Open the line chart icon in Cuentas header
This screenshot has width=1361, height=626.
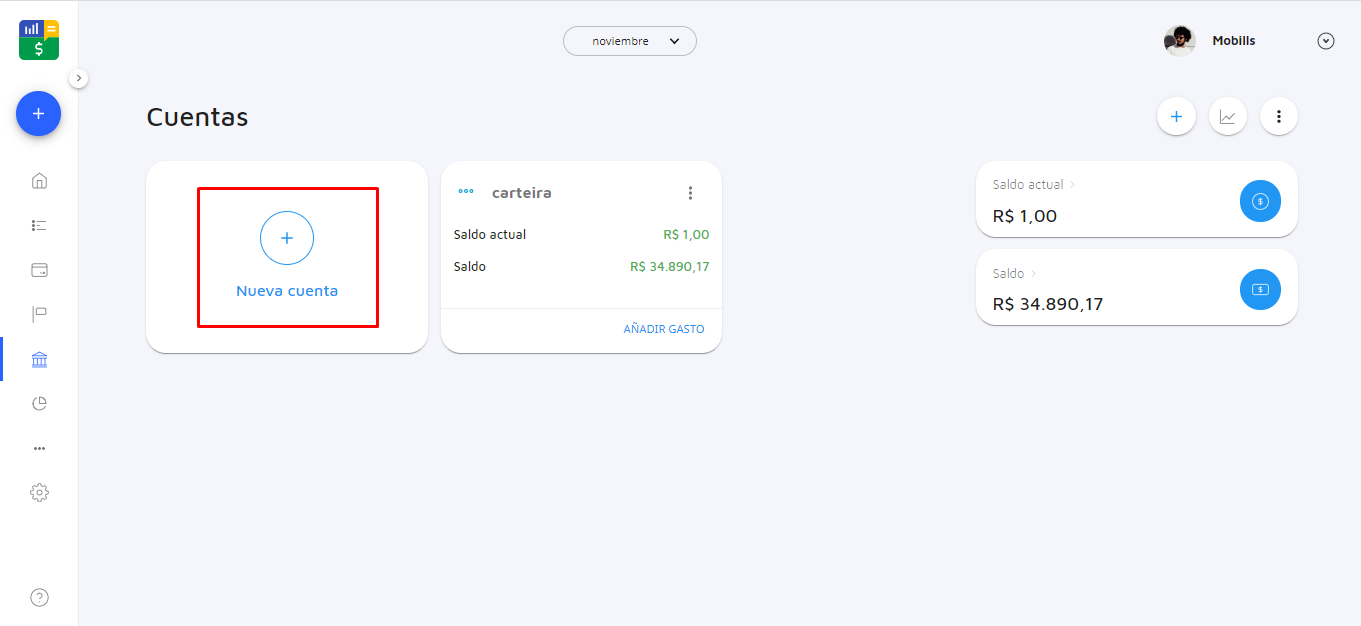[1227, 117]
